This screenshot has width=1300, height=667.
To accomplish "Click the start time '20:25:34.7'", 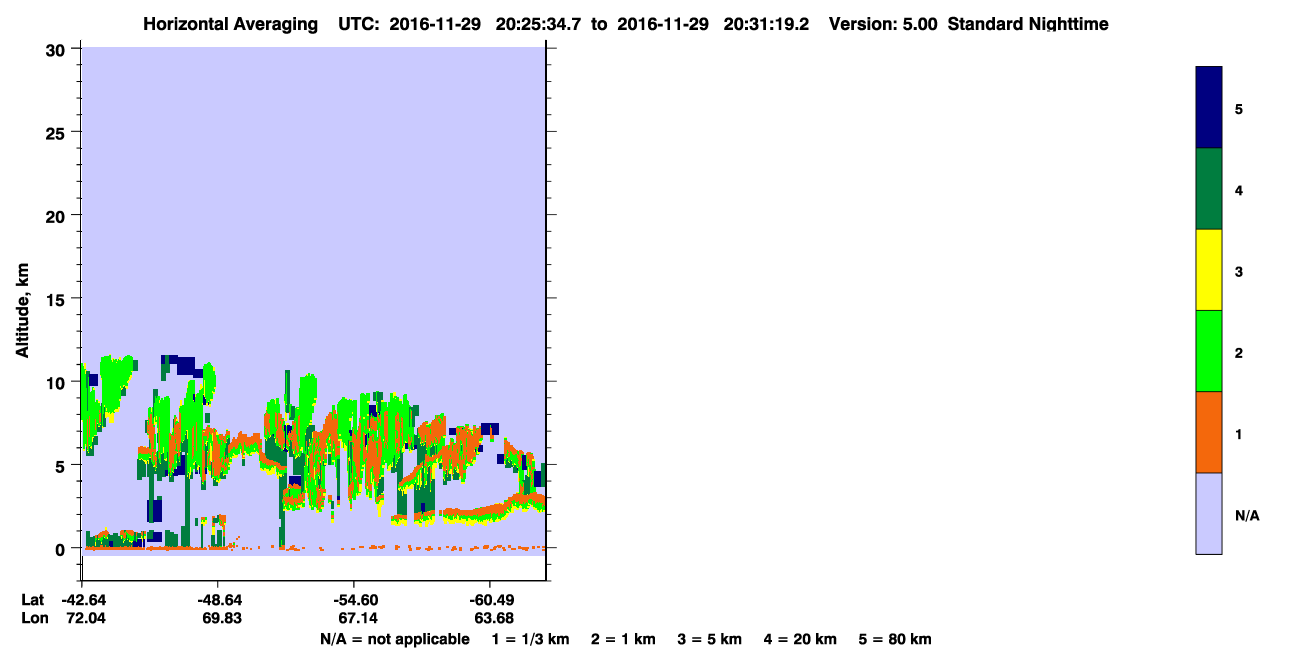I will click(541, 24).
